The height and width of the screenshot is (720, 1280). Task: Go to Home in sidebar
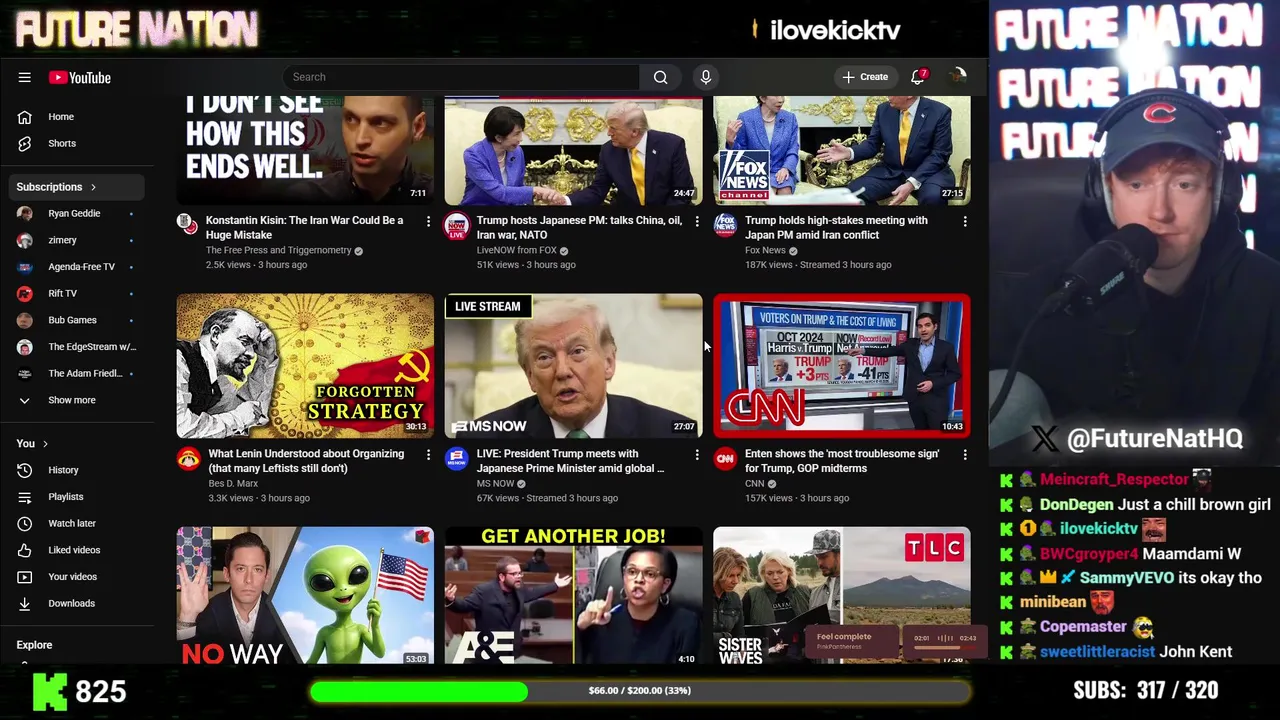coord(76,117)
